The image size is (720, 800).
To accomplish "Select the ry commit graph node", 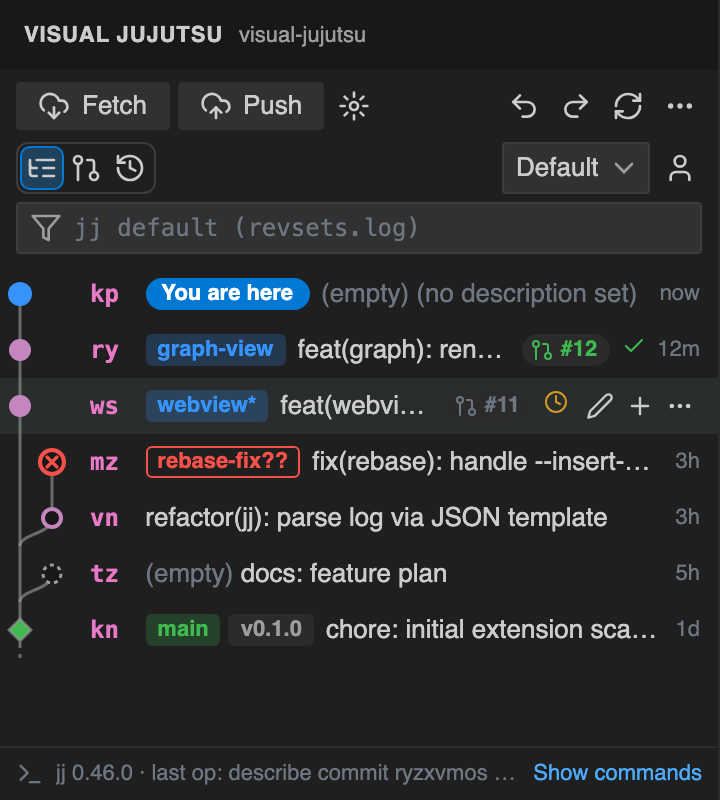I will coord(20,350).
